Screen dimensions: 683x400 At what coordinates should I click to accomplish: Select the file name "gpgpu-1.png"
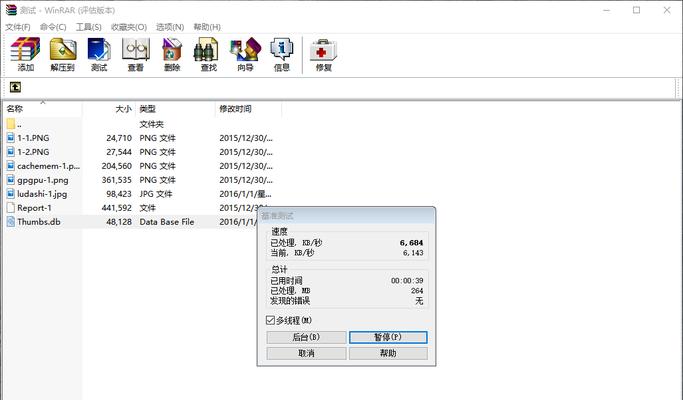pyautogui.click(x=43, y=180)
